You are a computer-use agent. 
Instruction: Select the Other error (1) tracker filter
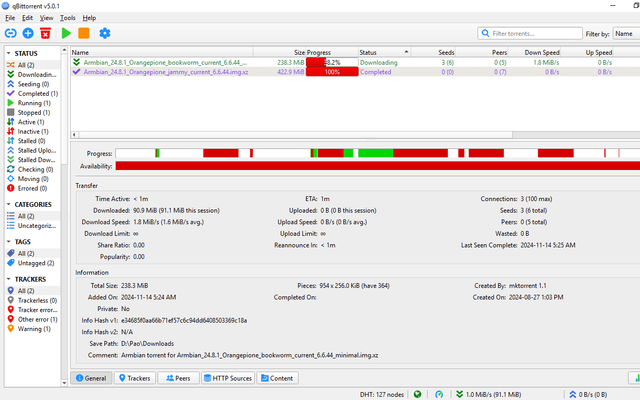click(33, 319)
